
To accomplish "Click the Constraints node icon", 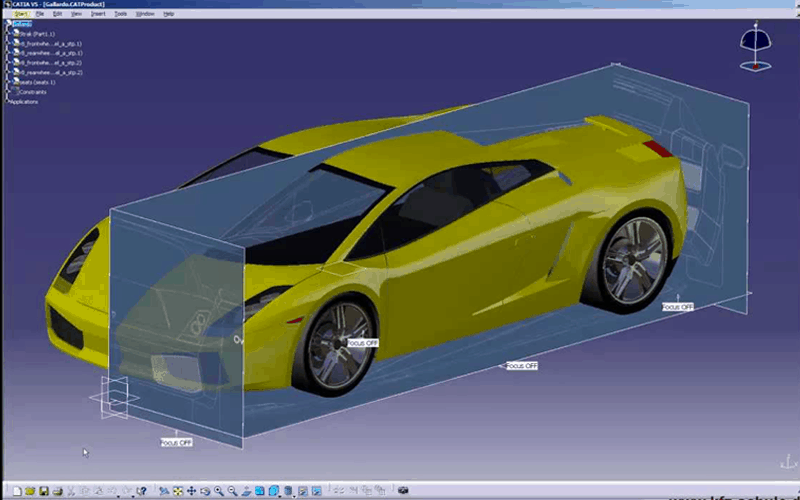I will pyautogui.click(x=15, y=91).
